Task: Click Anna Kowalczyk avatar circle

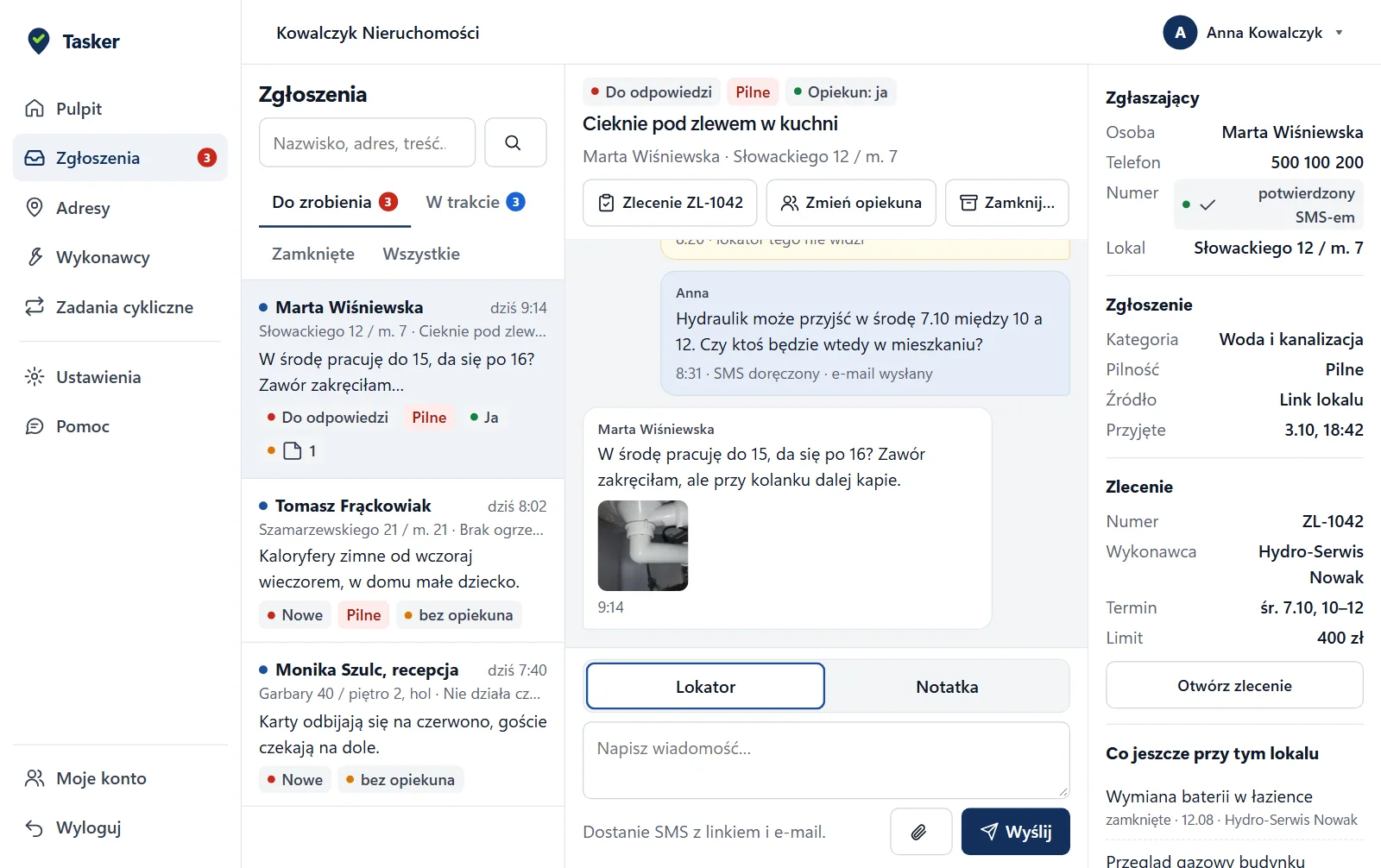Action: pos(1180,33)
